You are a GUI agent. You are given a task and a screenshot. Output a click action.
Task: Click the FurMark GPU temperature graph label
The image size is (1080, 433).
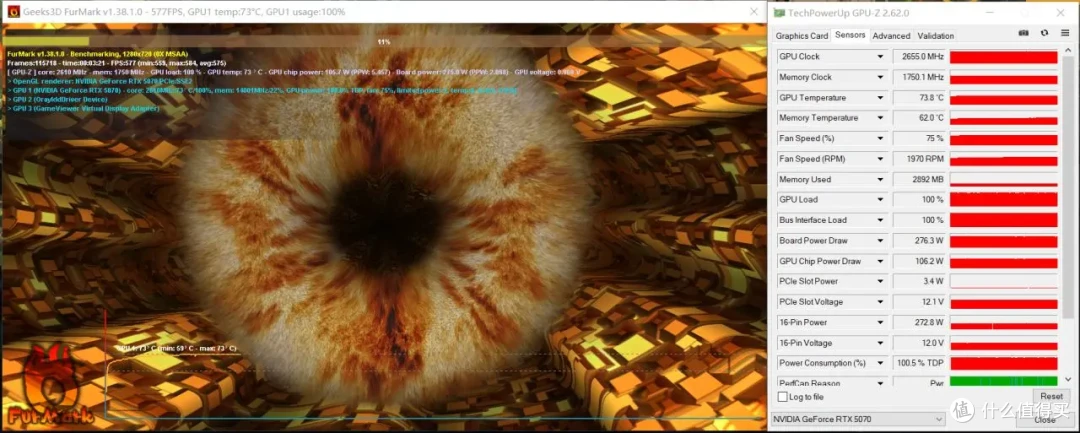[177, 348]
